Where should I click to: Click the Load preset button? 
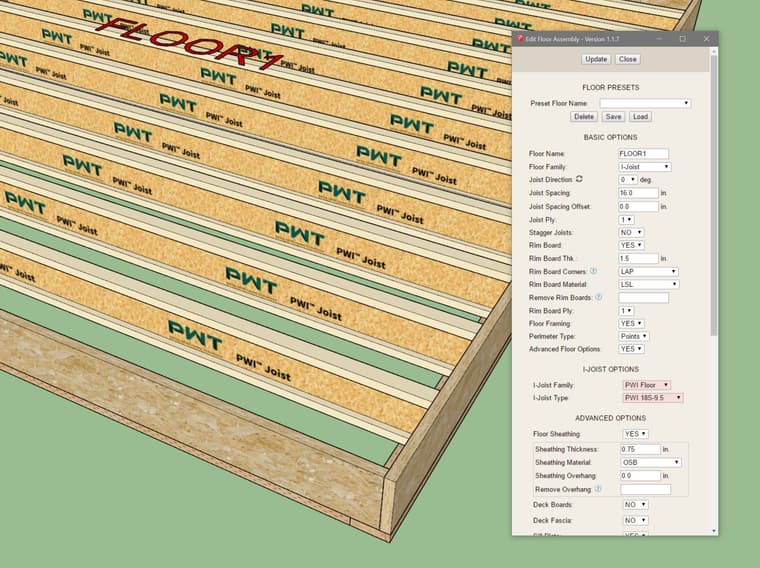click(x=640, y=117)
